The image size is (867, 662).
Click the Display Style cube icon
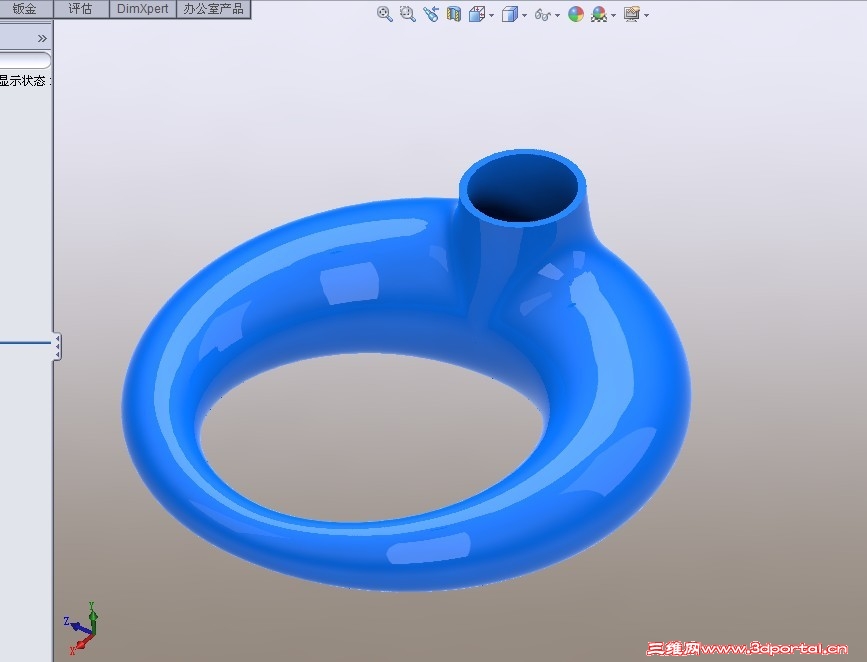pyautogui.click(x=510, y=14)
